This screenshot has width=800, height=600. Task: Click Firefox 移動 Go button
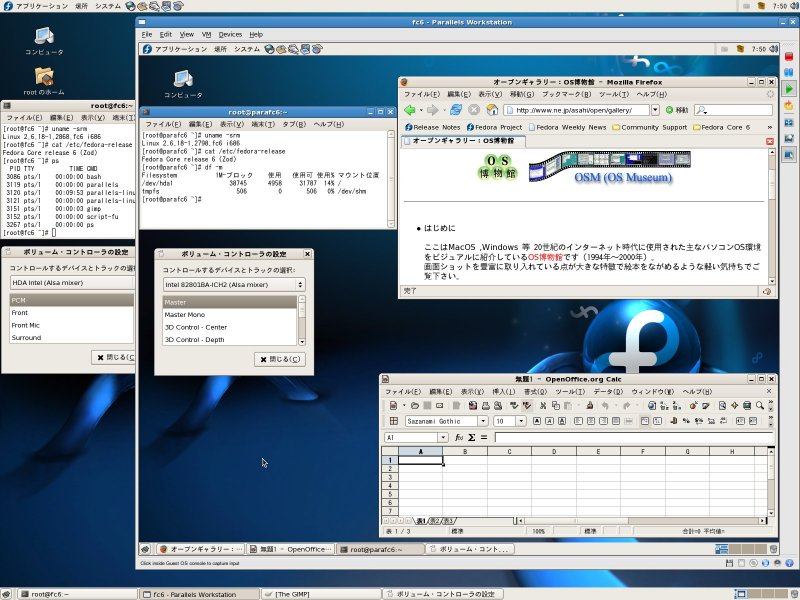pyautogui.click(x=677, y=110)
